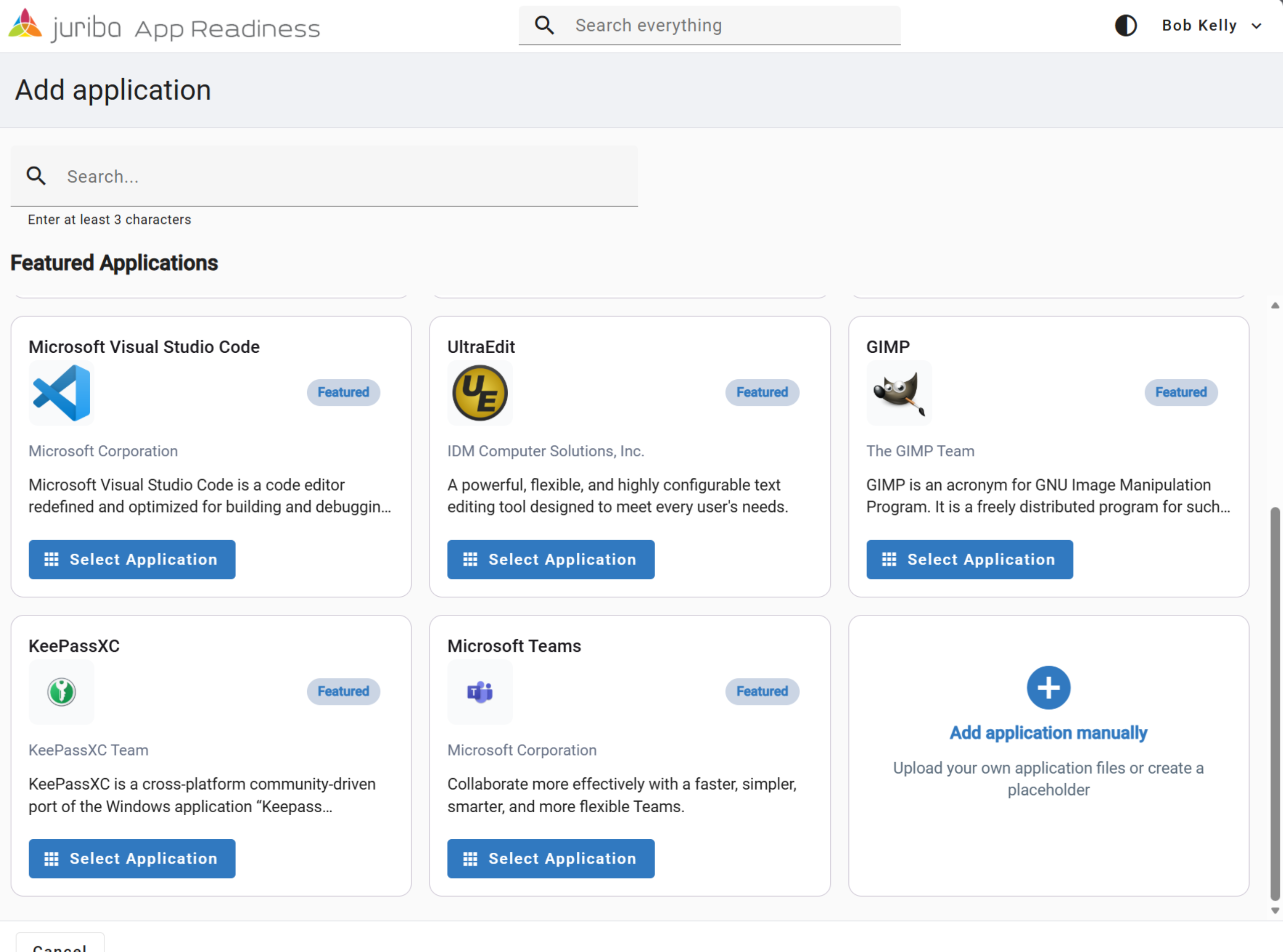Open the Add application manually link
The width and height of the screenshot is (1283, 952).
[x=1048, y=733]
